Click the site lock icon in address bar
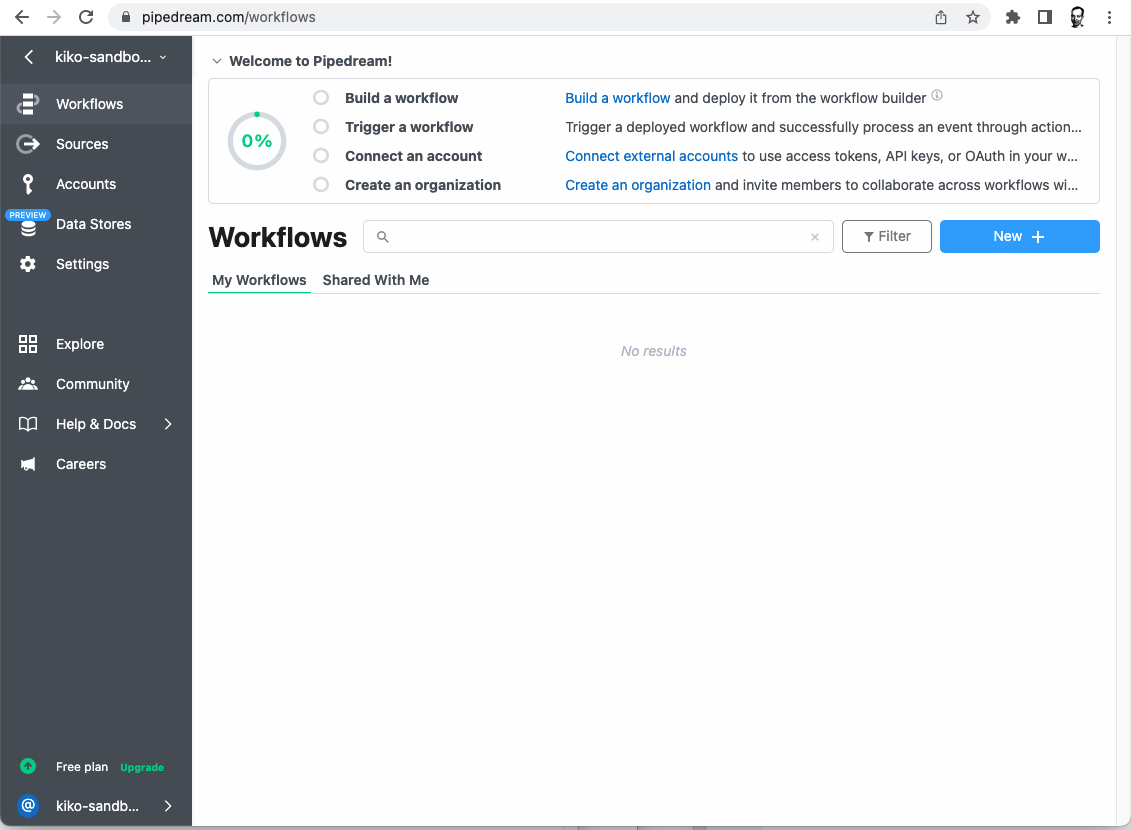 point(126,17)
